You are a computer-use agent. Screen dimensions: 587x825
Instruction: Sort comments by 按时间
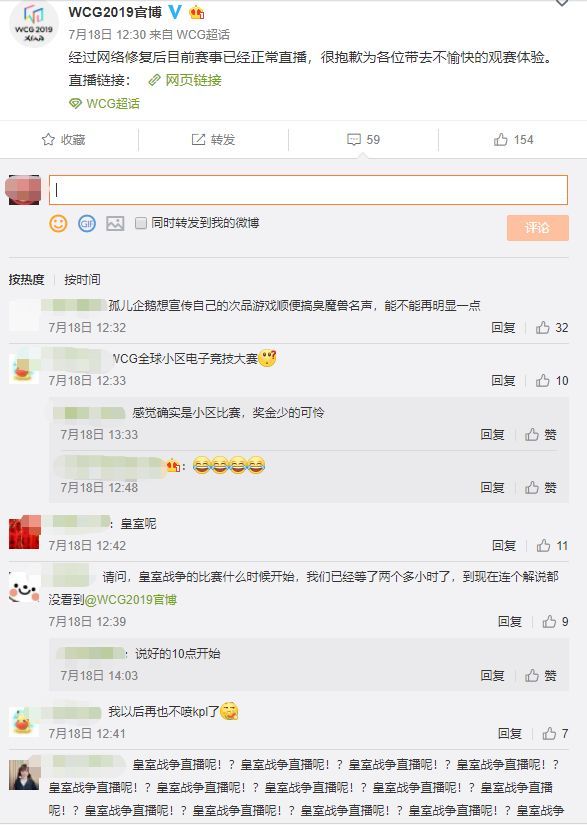(82, 279)
